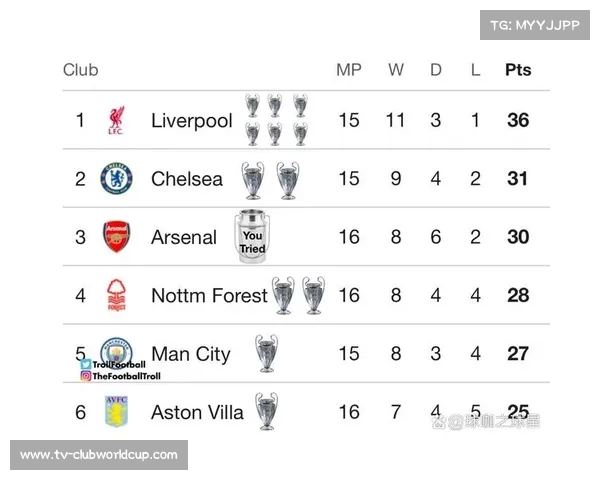Viewport: 600px width, 480px height.
Task: Select the Liverpool team name
Action: (191, 121)
